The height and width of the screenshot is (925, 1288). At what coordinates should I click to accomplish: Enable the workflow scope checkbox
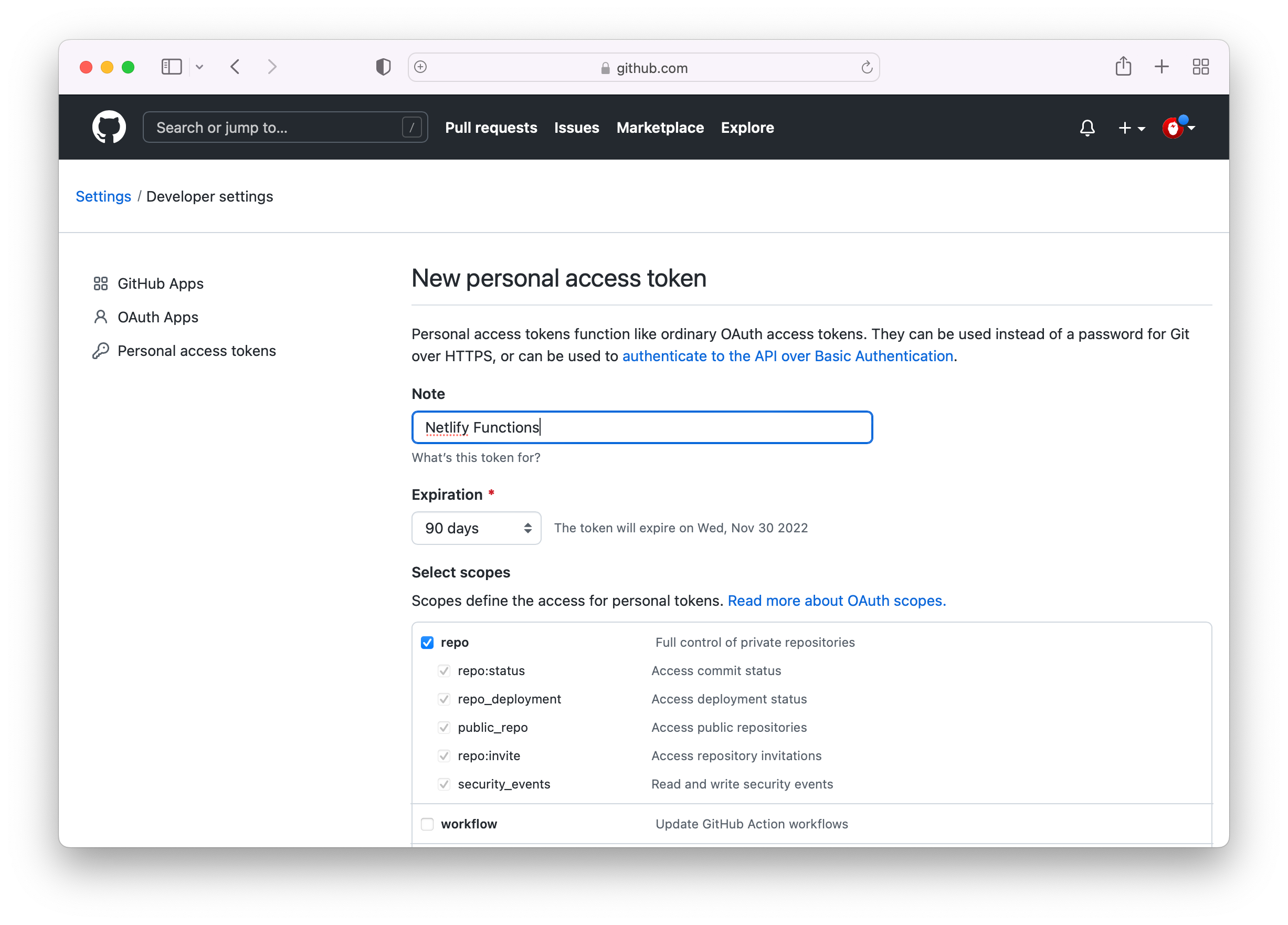(427, 824)
